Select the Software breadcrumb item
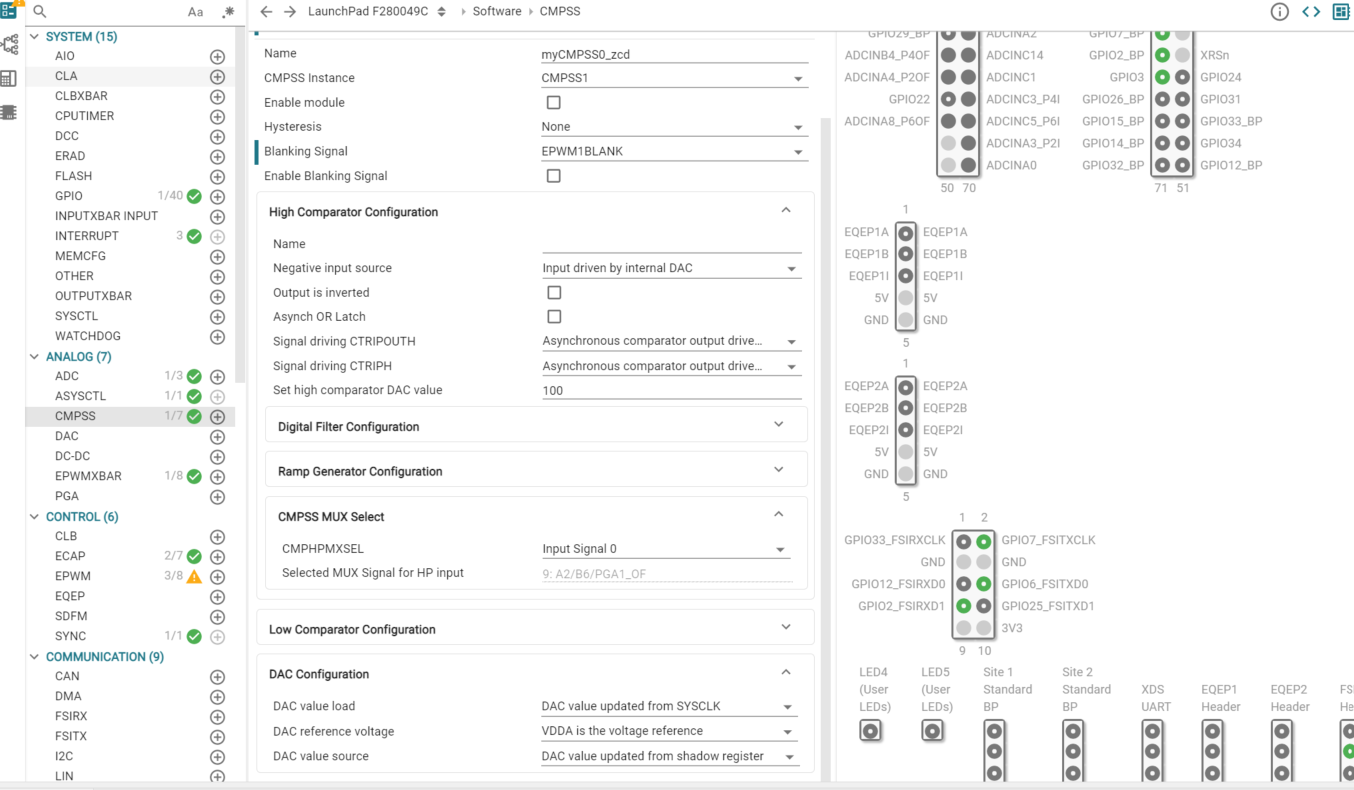The image size is (1354, 790). pyautogui.click(x=497, y=12)
